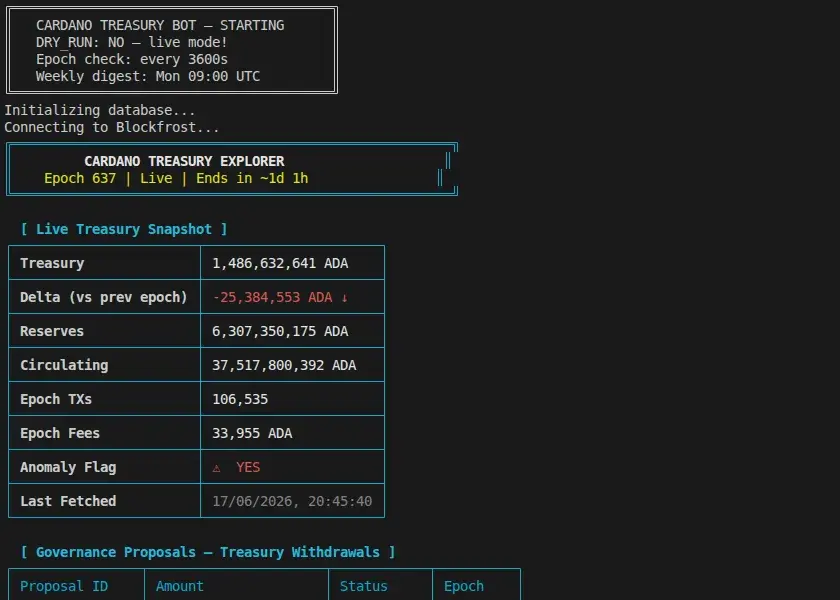Screen dimensions: 840x600
Task: Click the 'Last Fetched' row label
Action: coord(68,501)
